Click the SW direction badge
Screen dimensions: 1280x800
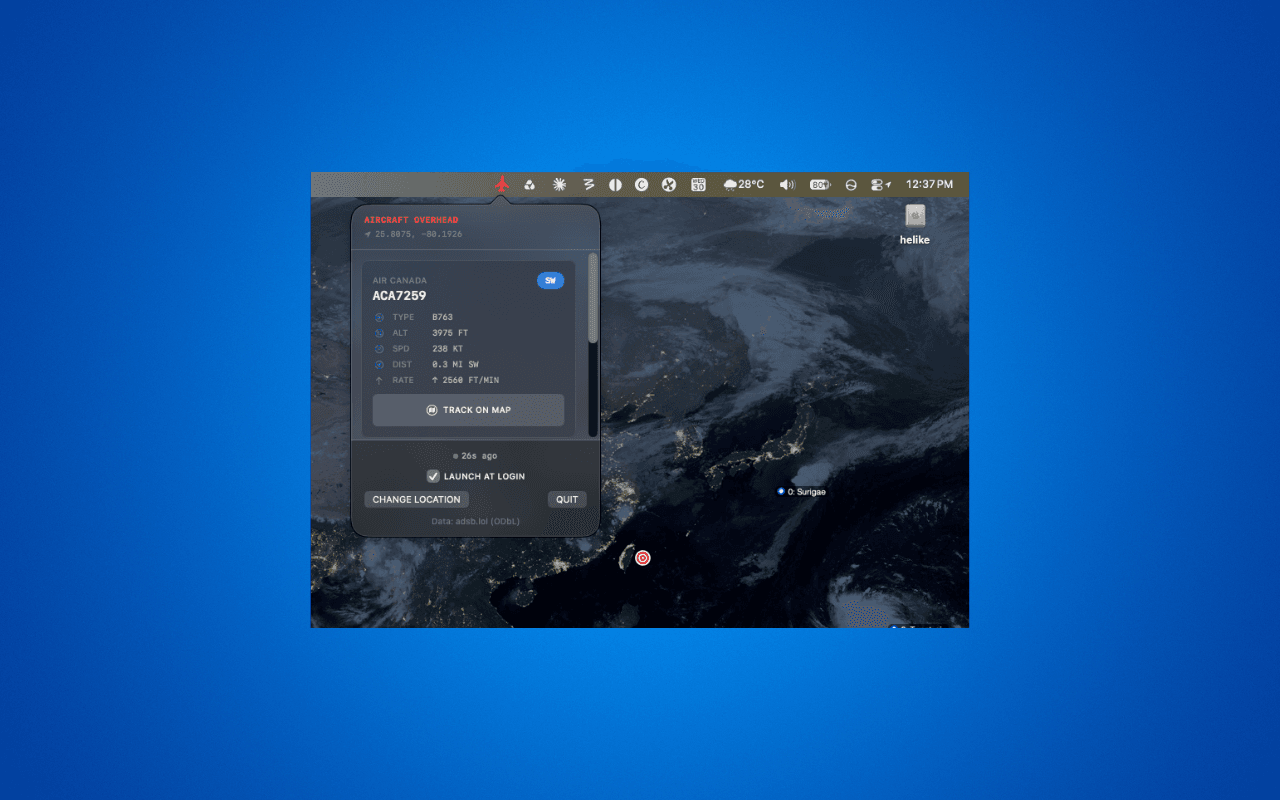tap(550, 281)
